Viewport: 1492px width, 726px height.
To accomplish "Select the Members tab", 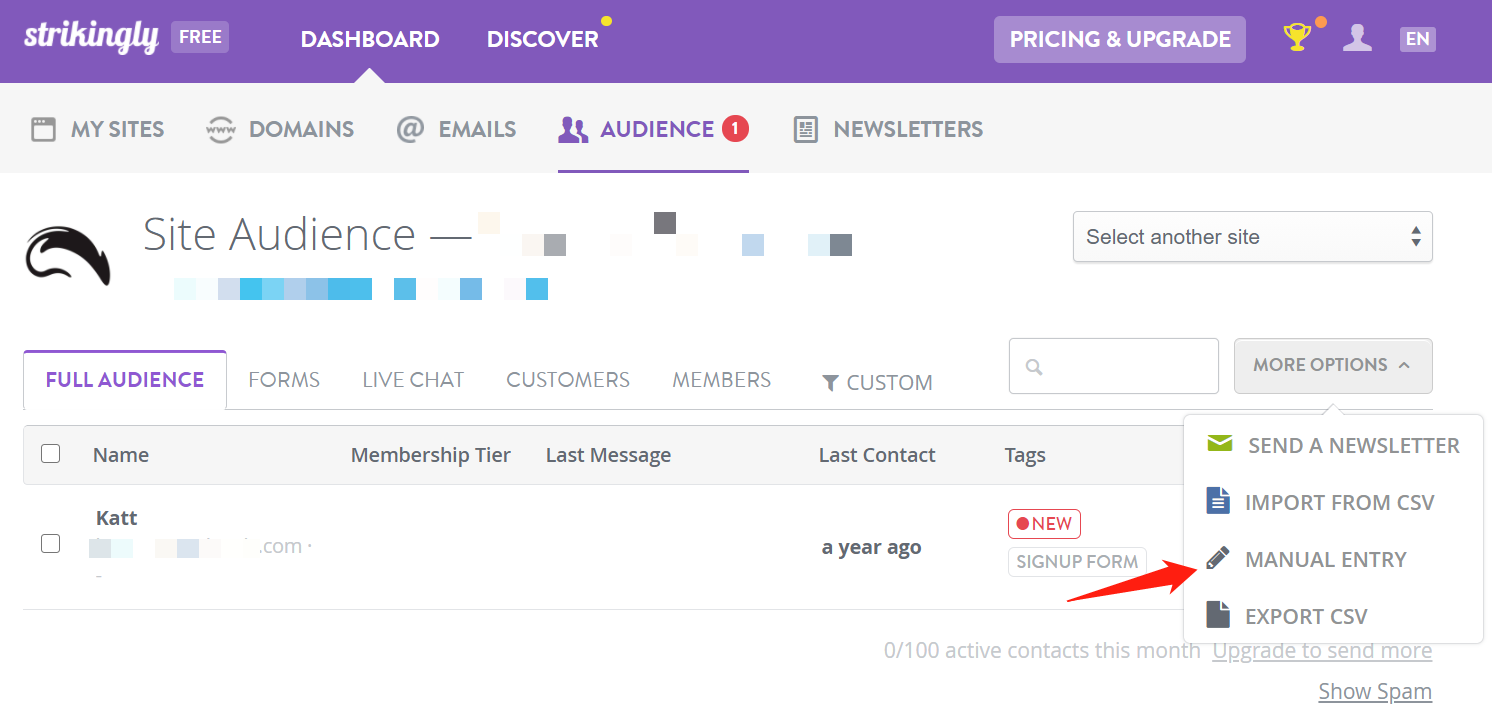I will pyautogui.click(x=721, y=380).
